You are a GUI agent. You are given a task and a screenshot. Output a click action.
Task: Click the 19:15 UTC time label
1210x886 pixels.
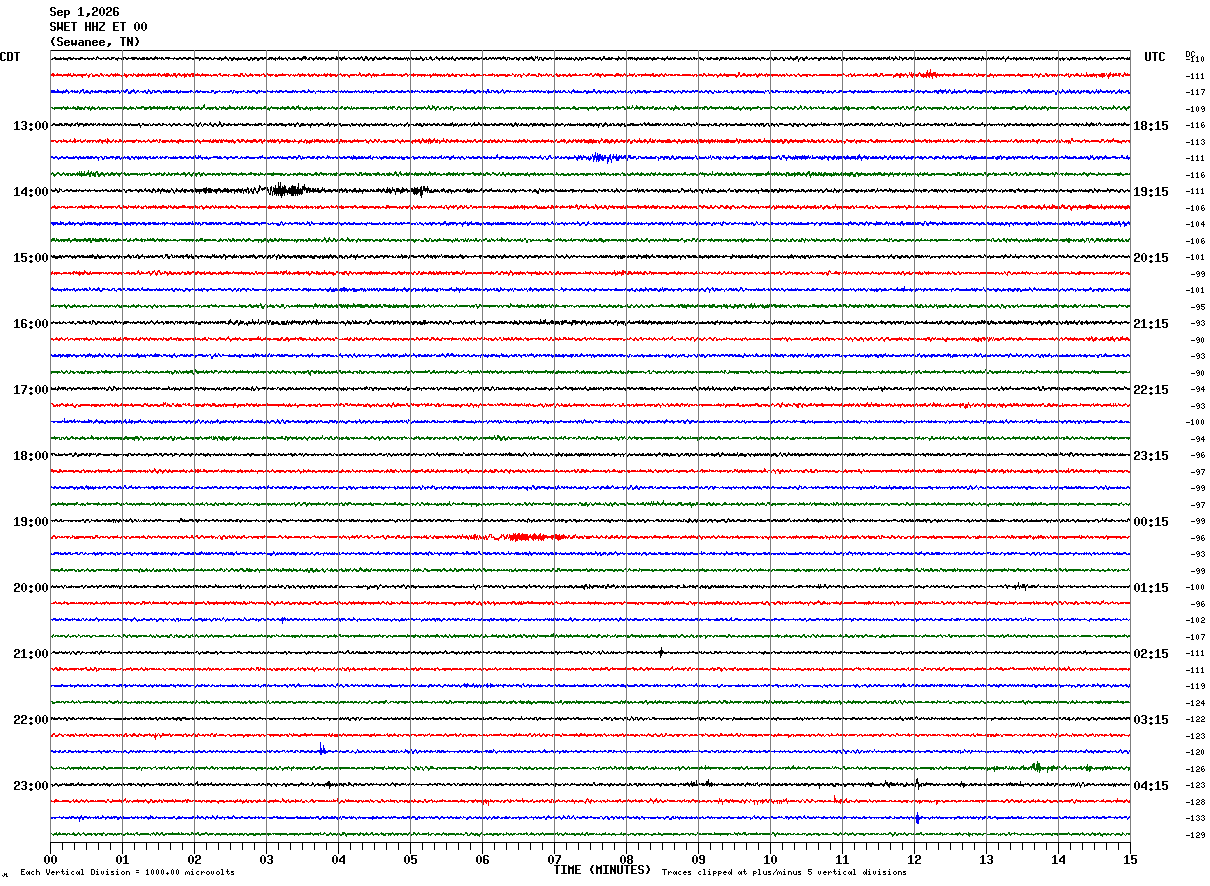[x=1151, y=191]
